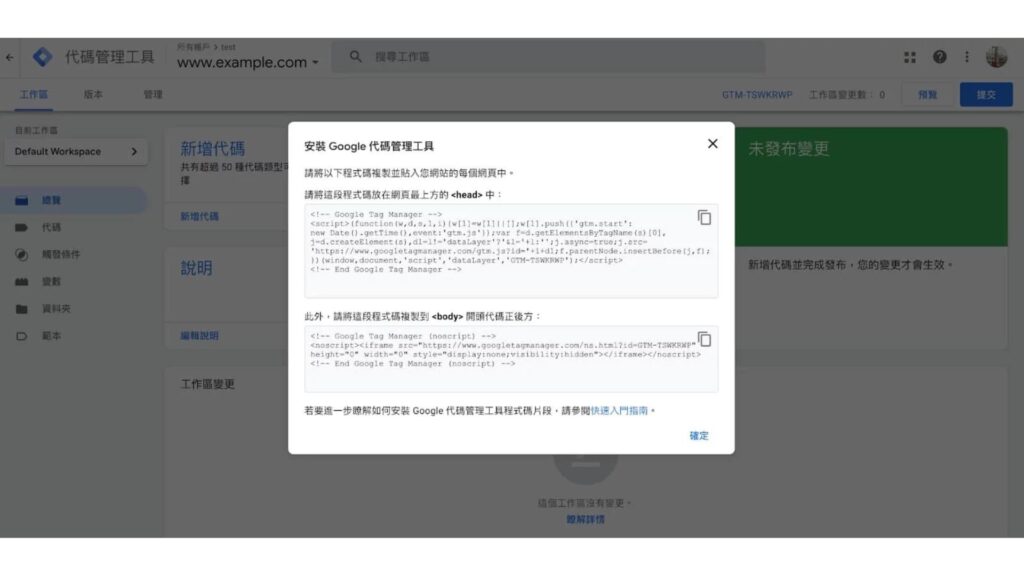This screenshot has height=576, width=1024.
Task: Click the 未發布變更 card heading
Action: (788, 149)
